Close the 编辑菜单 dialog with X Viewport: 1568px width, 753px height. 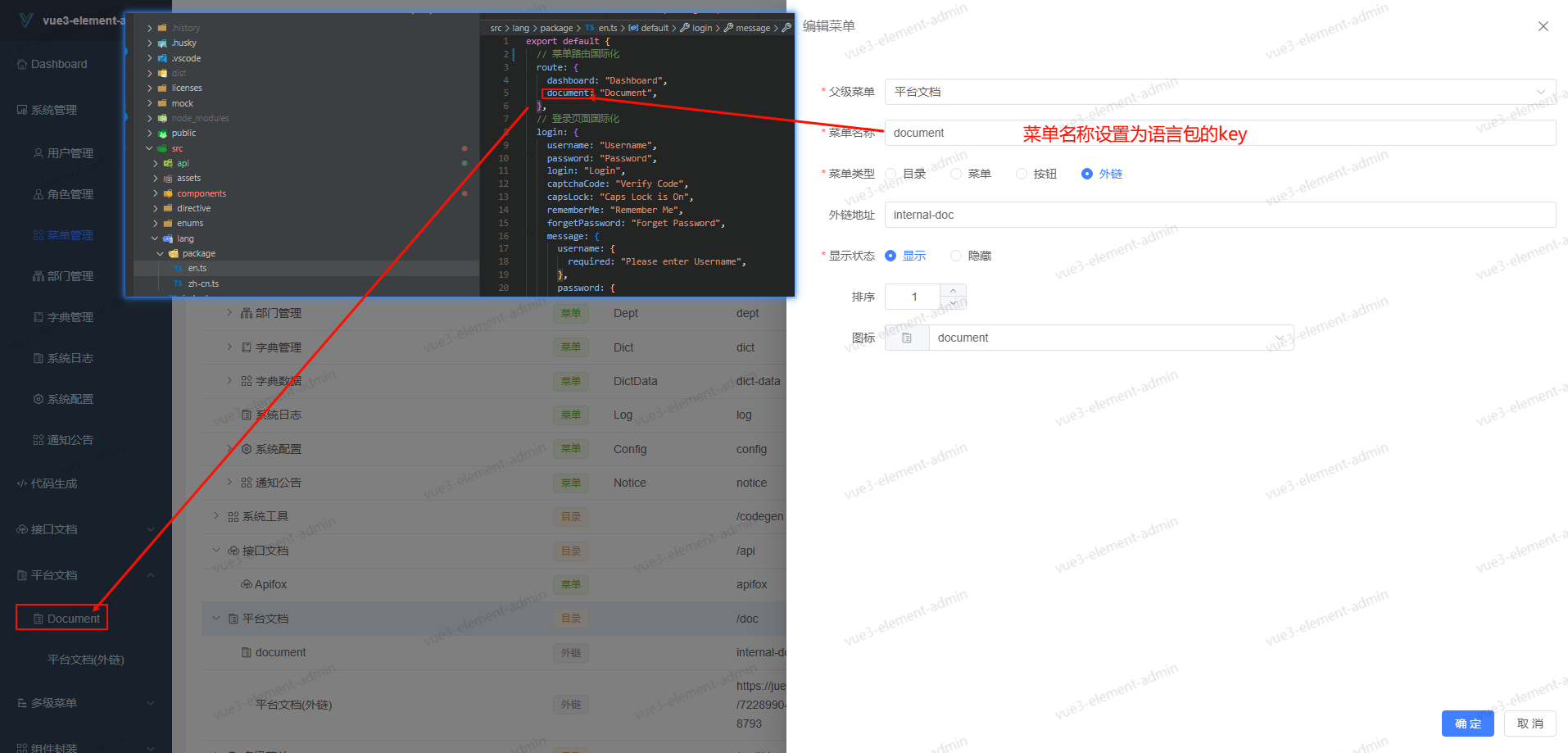tap(1543, 26)
